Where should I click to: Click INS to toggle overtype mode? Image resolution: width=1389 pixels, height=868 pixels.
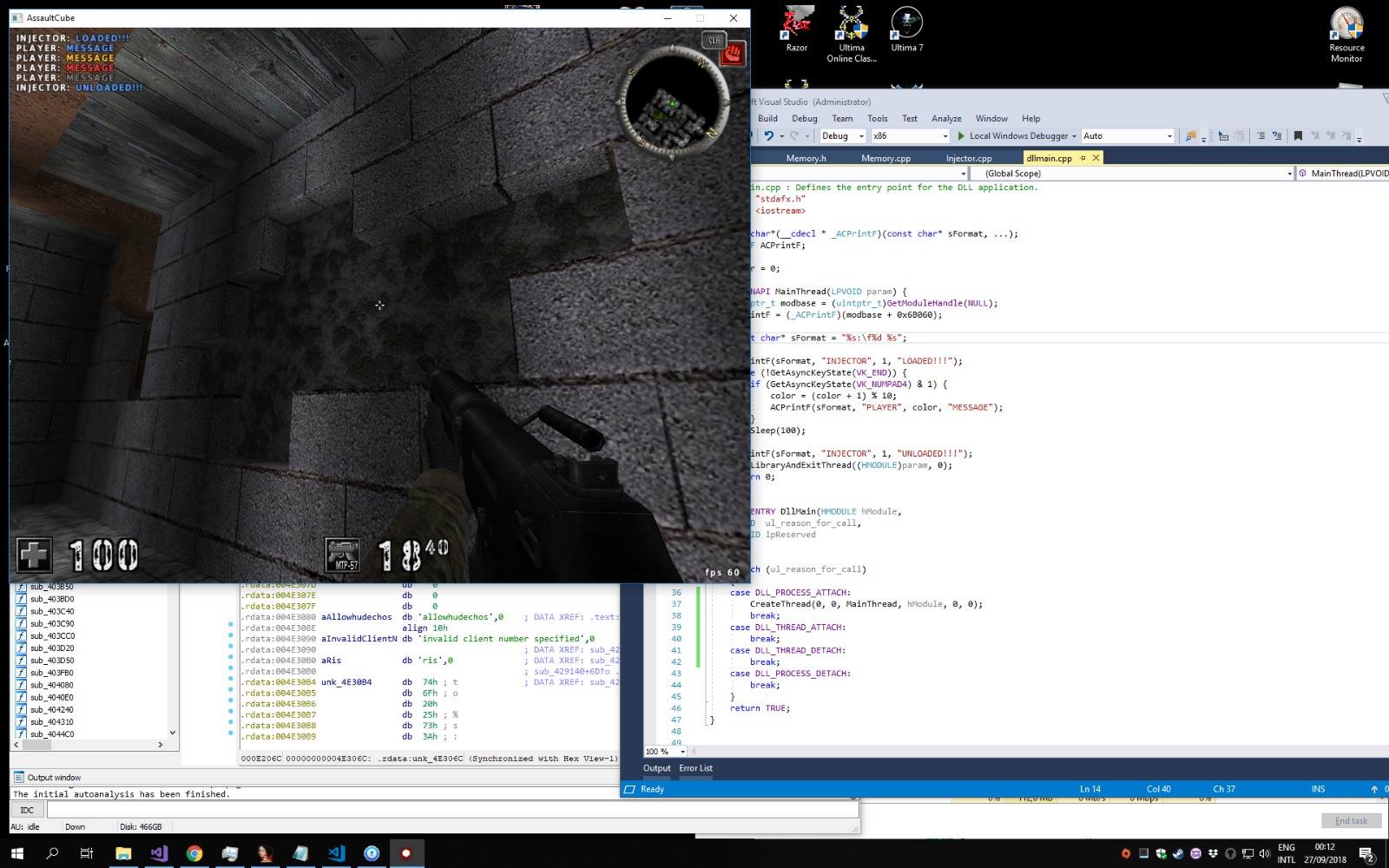click(x=1318, y=788)
